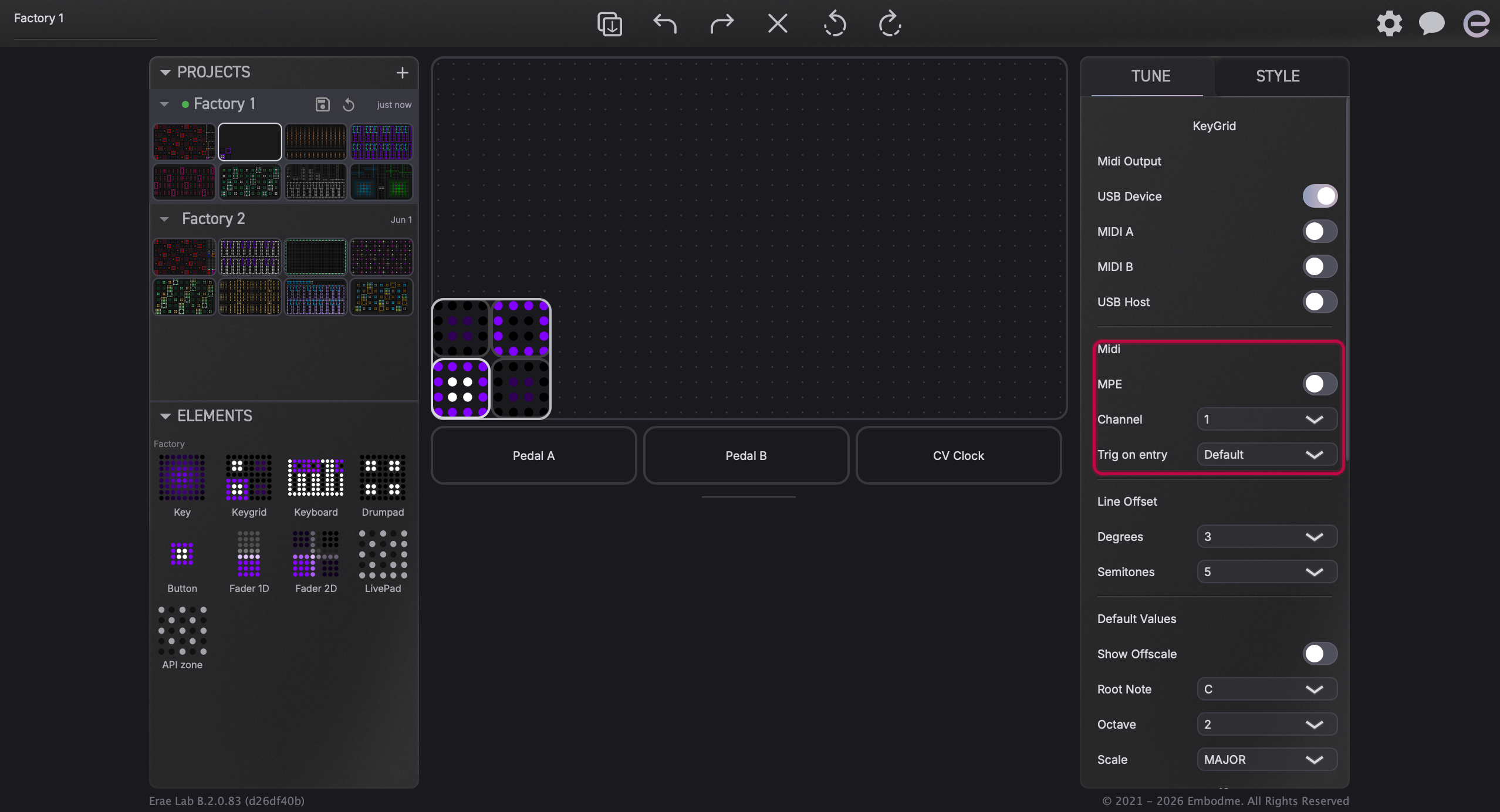Open the Channel dropdown
Viewport: 1500px width, 812px height.
(1267, 419)
